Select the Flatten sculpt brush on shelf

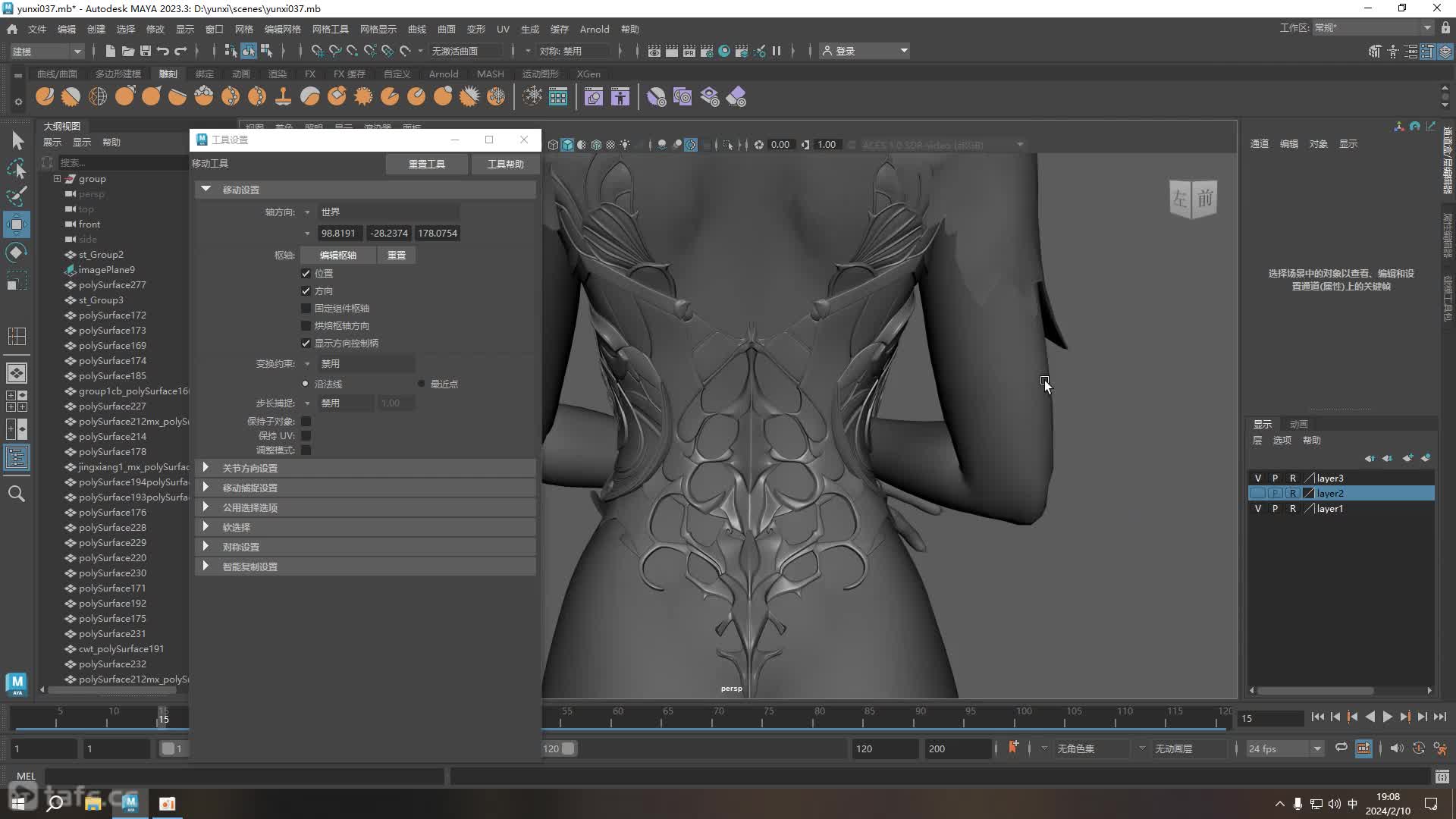click(x=177, y=96)
